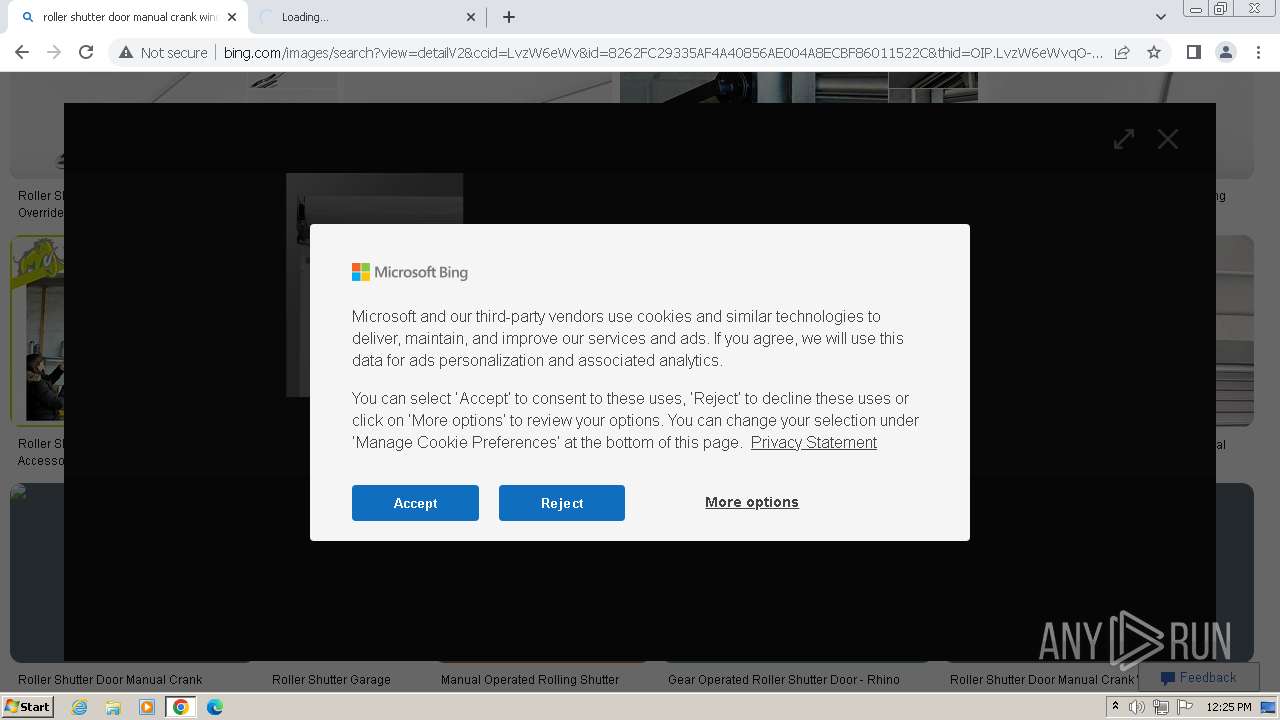Bookmark this page with the star icon
The width and height of the screenshot is (1280, 720).
tap(1154, 52)
